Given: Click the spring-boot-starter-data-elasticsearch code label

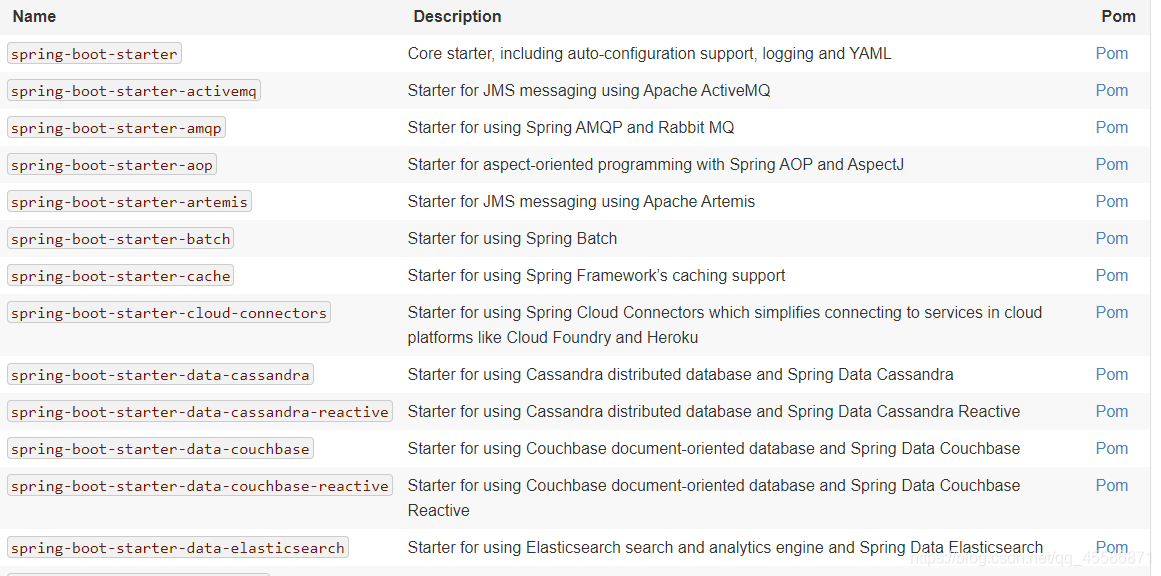Looking at the screenshot, I should click(178, 548).
